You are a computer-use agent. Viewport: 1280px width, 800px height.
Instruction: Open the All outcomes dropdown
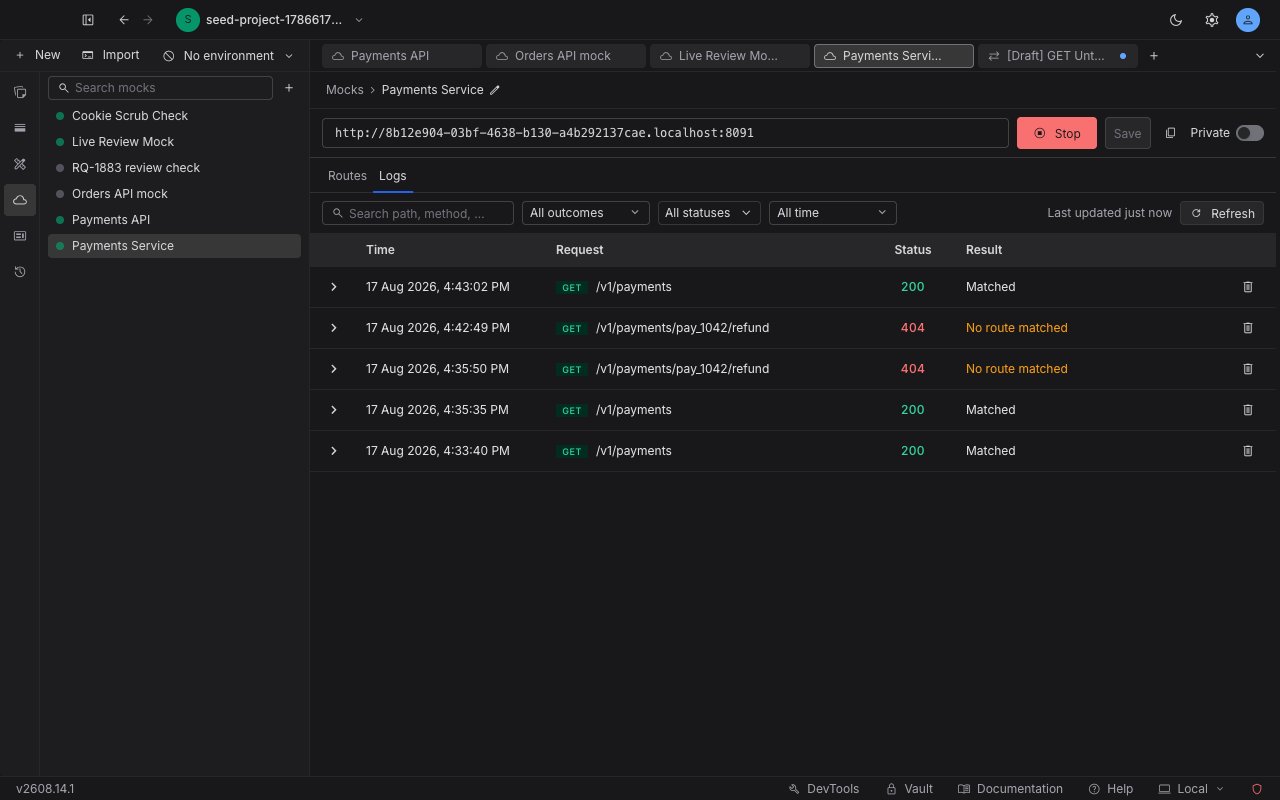click(586, 213)
